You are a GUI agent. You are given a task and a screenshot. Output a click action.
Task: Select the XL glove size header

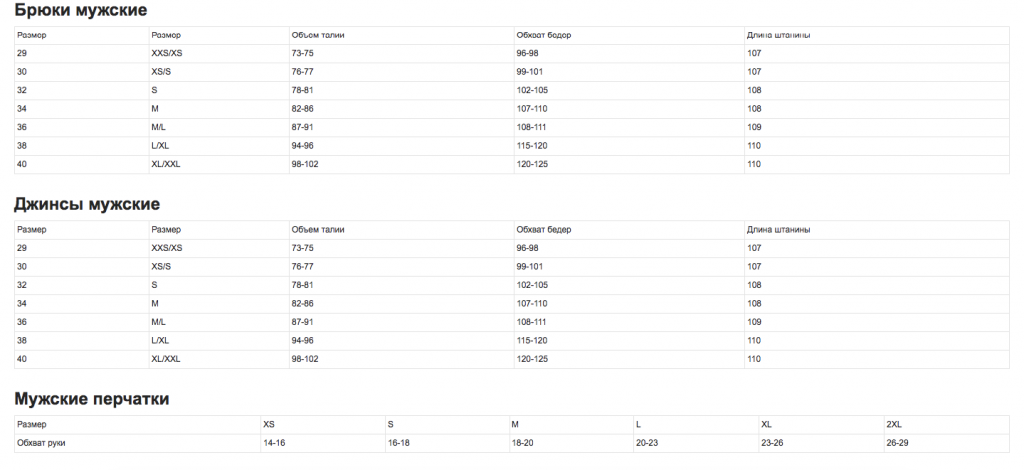[767, 424]
